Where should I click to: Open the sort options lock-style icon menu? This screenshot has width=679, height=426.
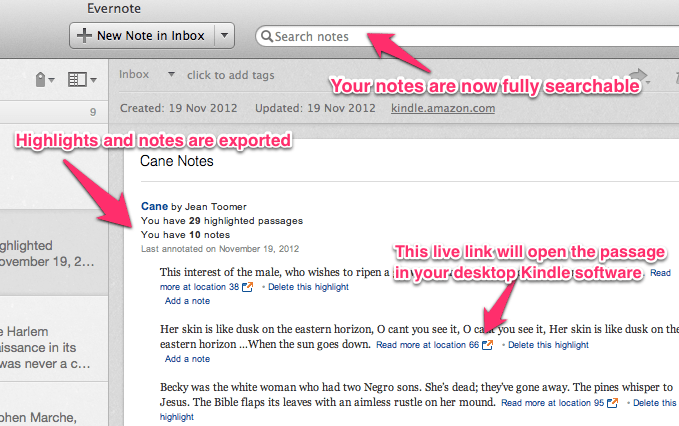pos(41,79)
